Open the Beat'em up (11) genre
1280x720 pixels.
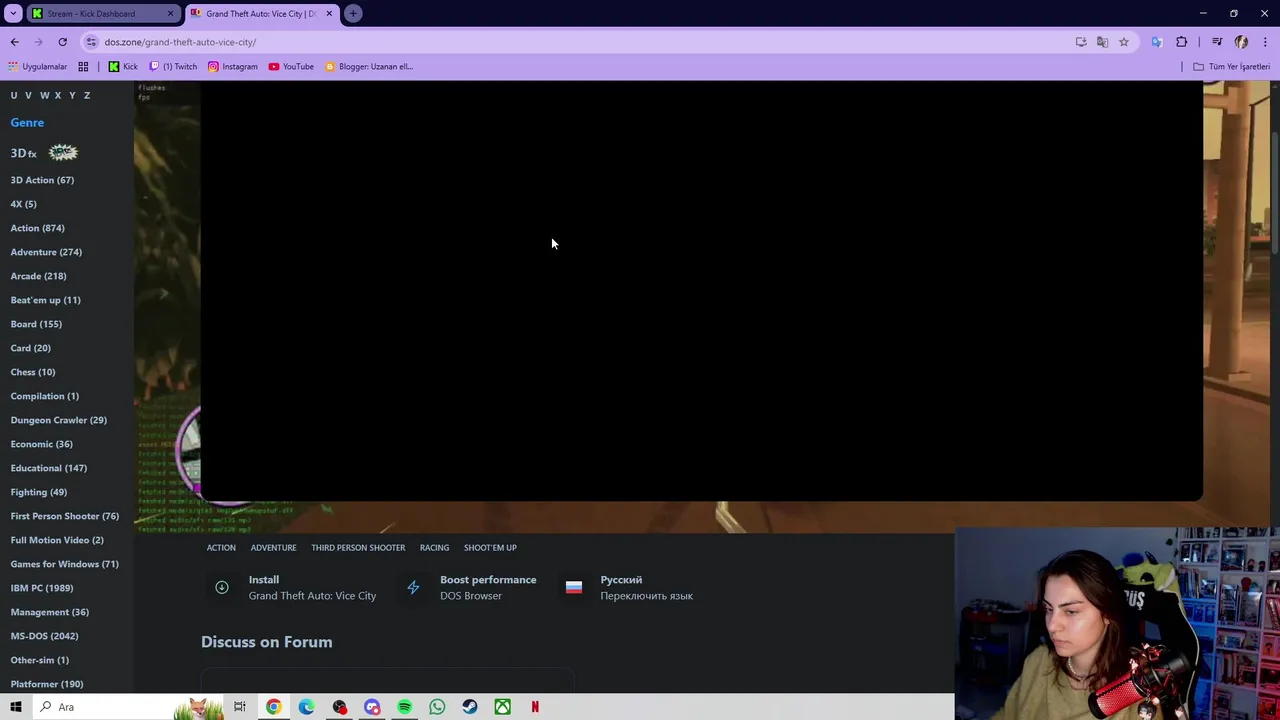click(x=45, y=300)
